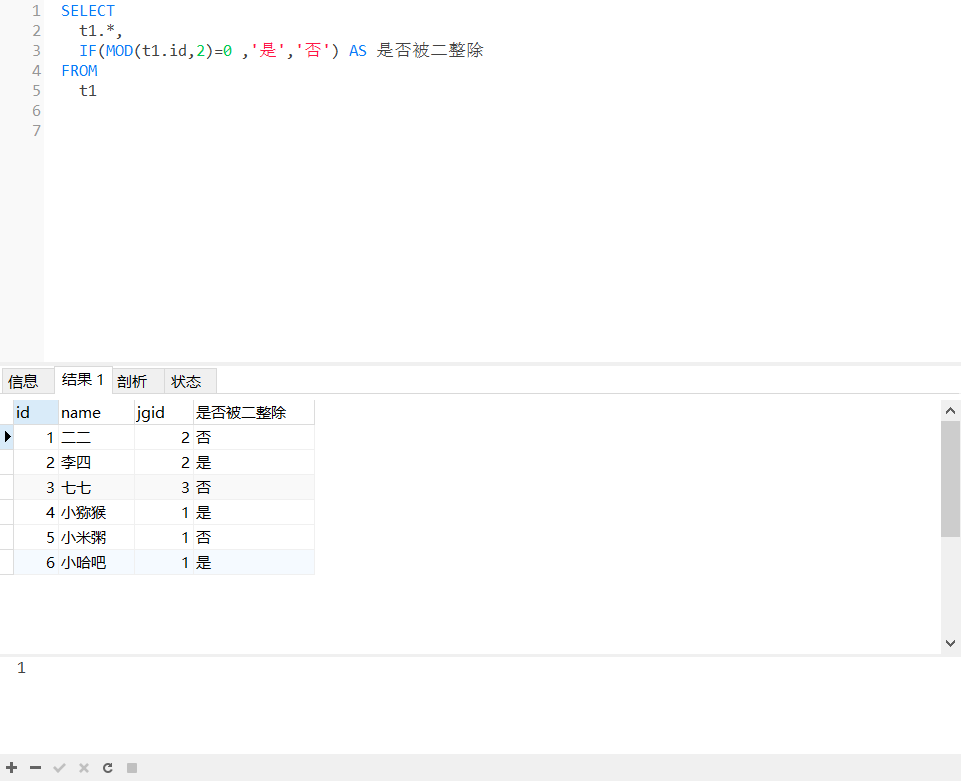Add a new record with the plus icon

(x=13, y=768)
